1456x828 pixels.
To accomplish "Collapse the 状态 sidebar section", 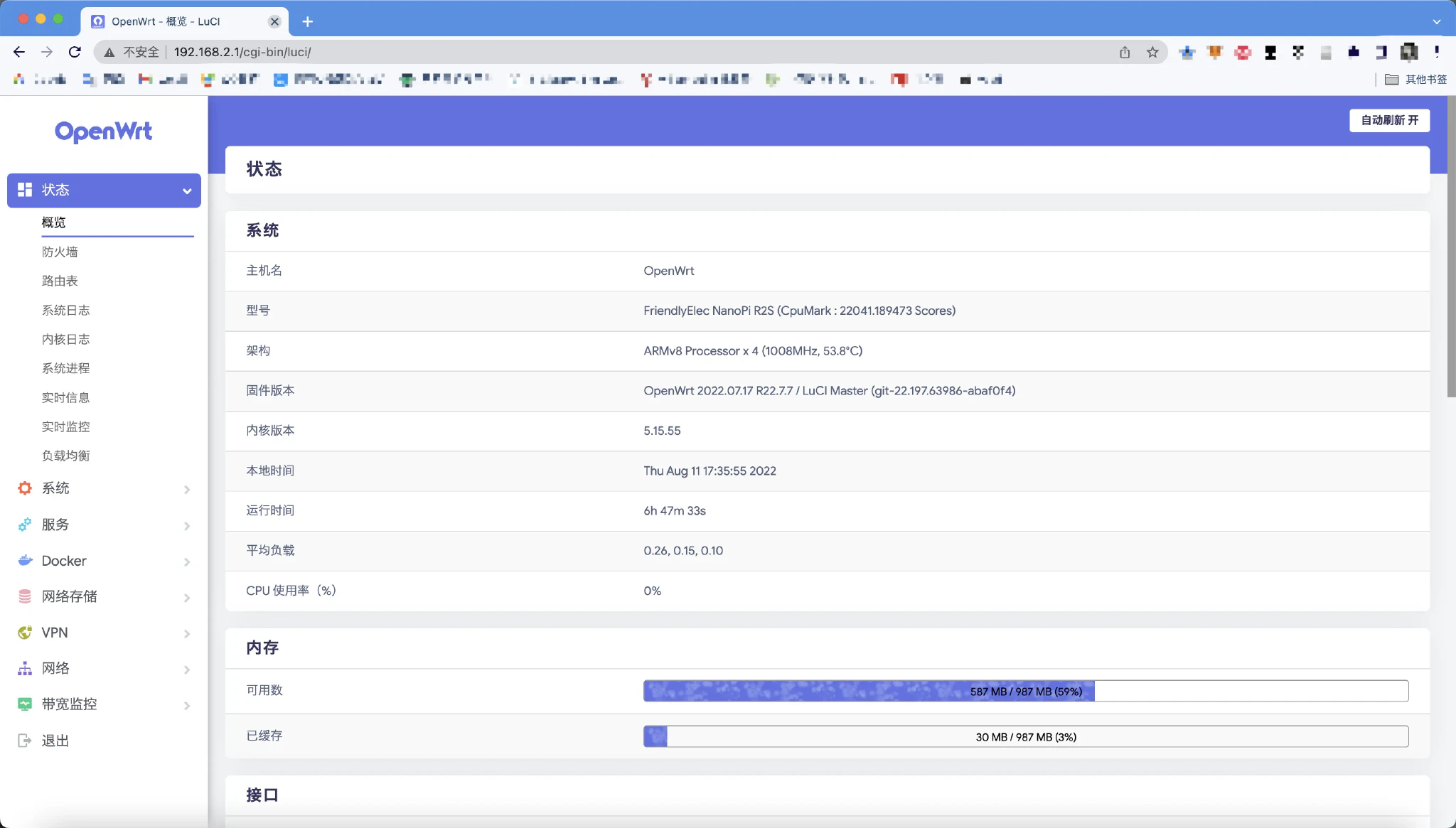I will [x=186, y=190].
